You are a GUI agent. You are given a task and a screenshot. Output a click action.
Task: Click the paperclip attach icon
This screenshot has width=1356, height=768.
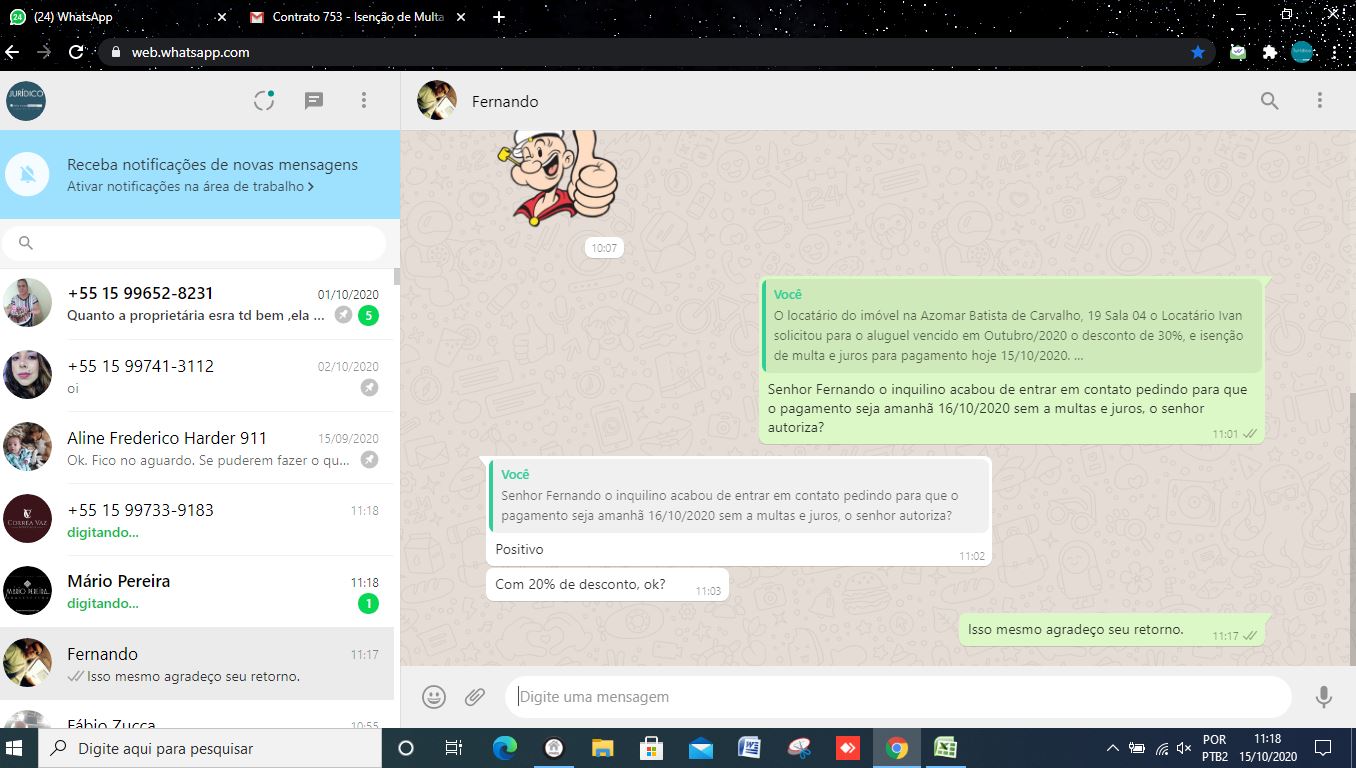click(475, 697)
